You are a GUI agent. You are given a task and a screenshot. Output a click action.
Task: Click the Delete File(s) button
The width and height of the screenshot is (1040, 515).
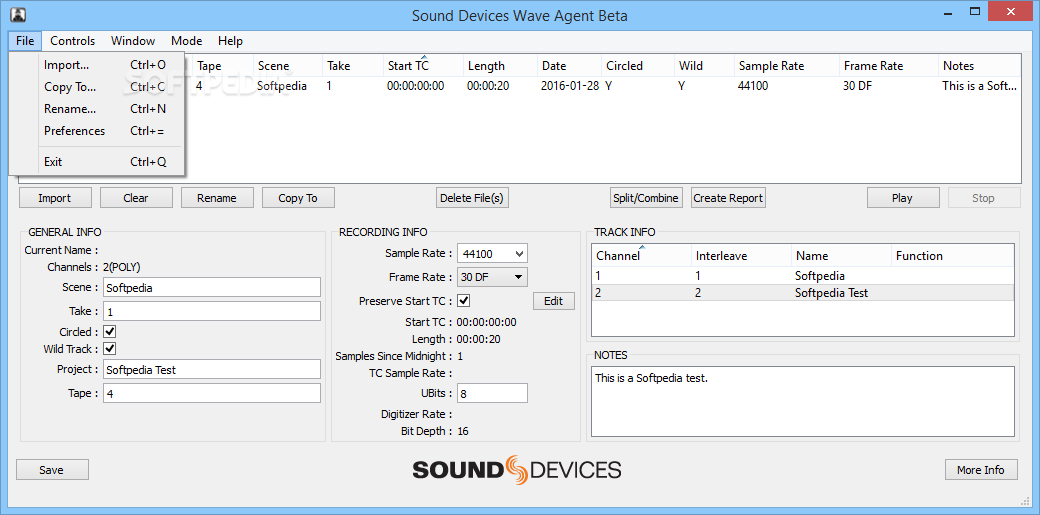point(472,198)
